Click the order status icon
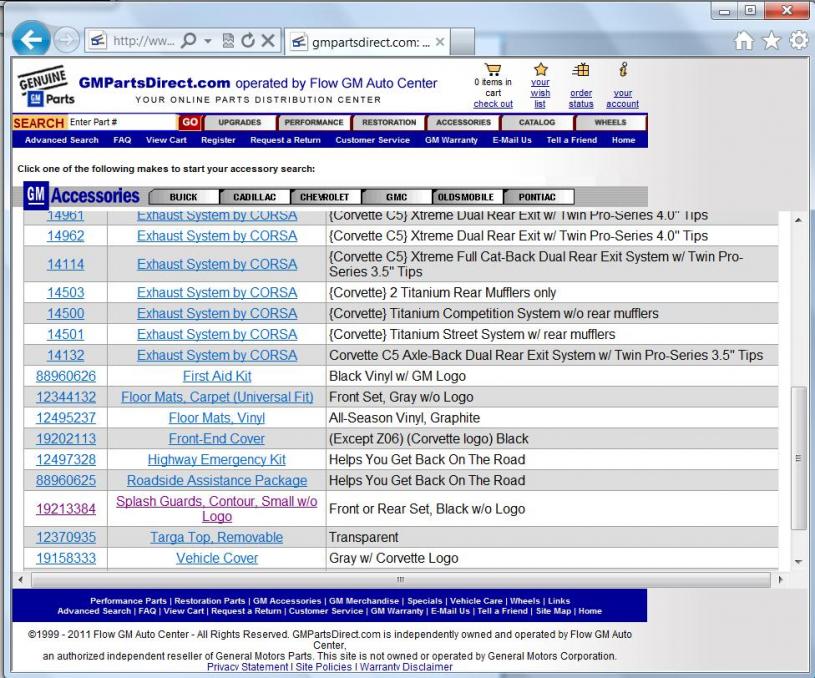The width and height of the screenshot is (815, 678). pos(581,71)
